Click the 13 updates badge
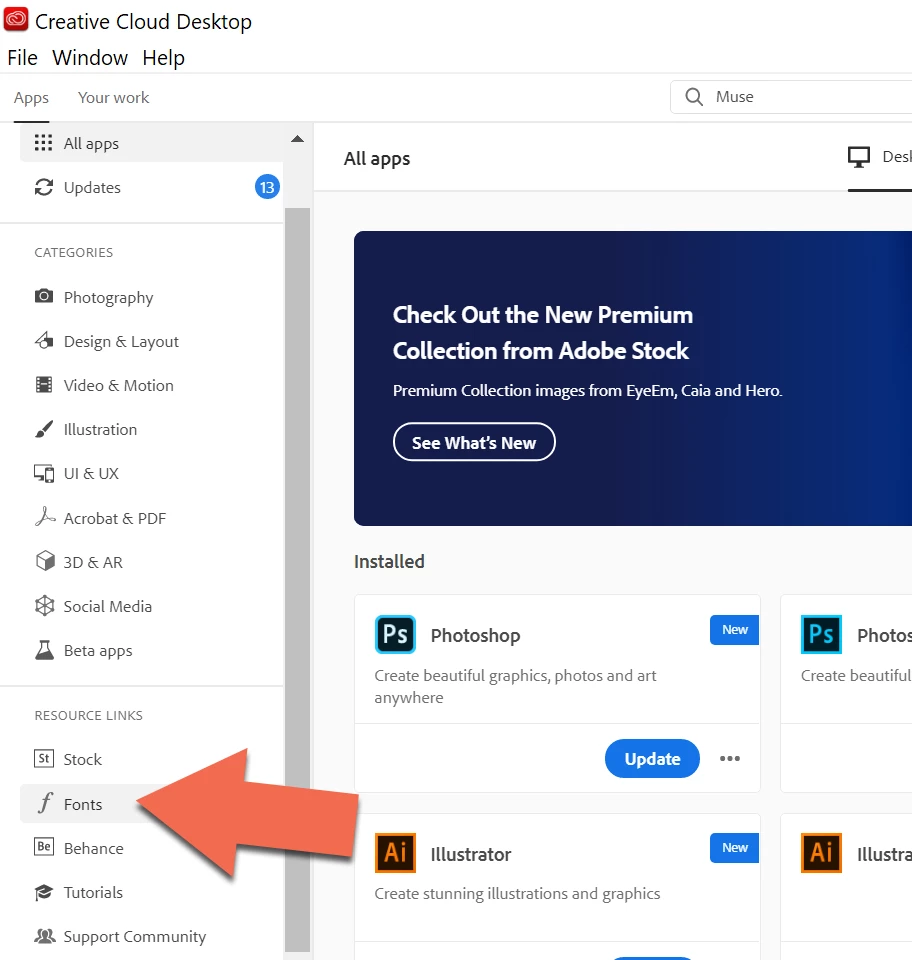The image size is (912, 960). click(267, 187)
